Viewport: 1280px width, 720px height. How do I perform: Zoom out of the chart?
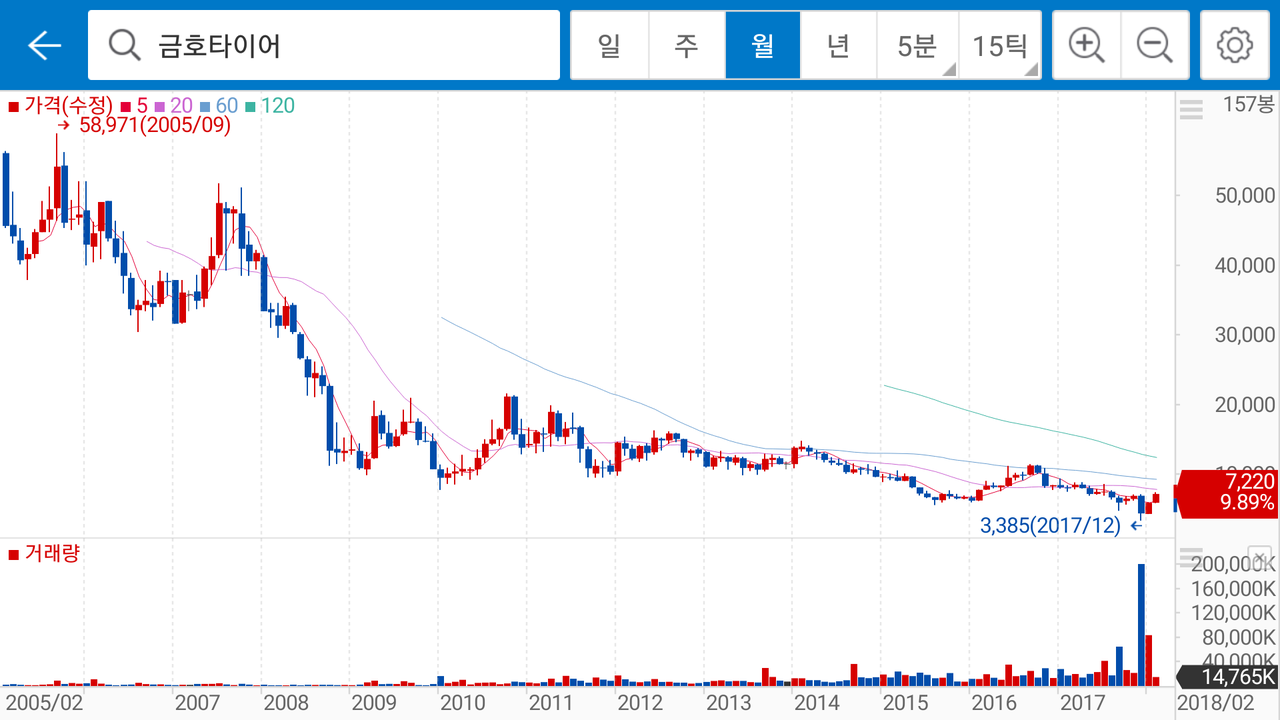(x=1155, y=45)
